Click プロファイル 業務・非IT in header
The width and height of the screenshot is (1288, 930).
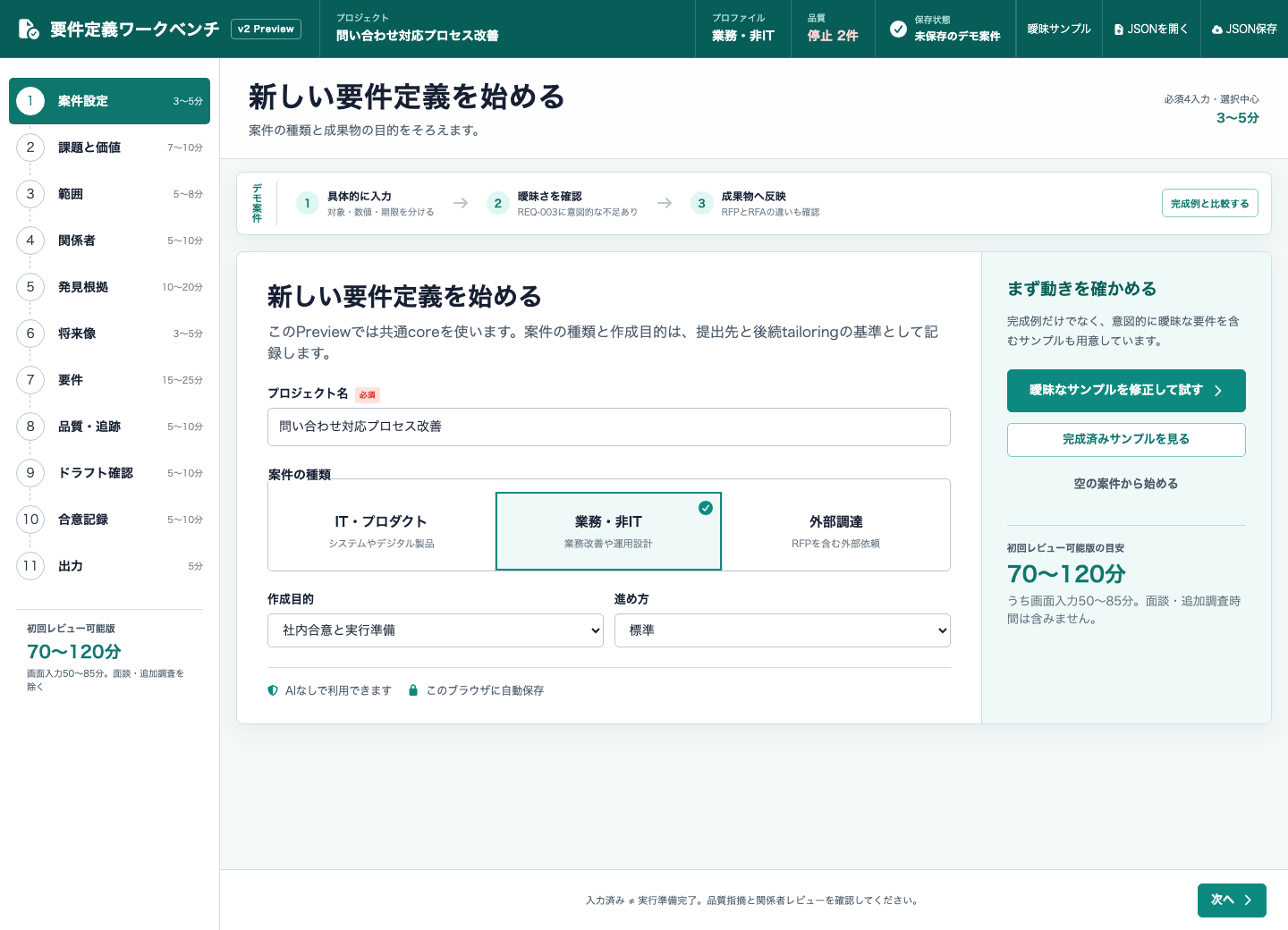click(x=743, y=29)
